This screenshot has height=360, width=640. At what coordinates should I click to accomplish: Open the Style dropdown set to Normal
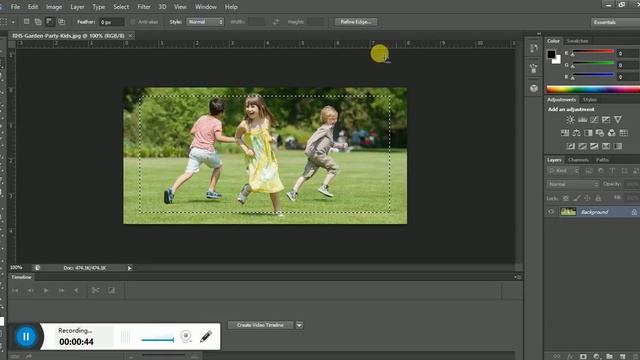point(205,22)
